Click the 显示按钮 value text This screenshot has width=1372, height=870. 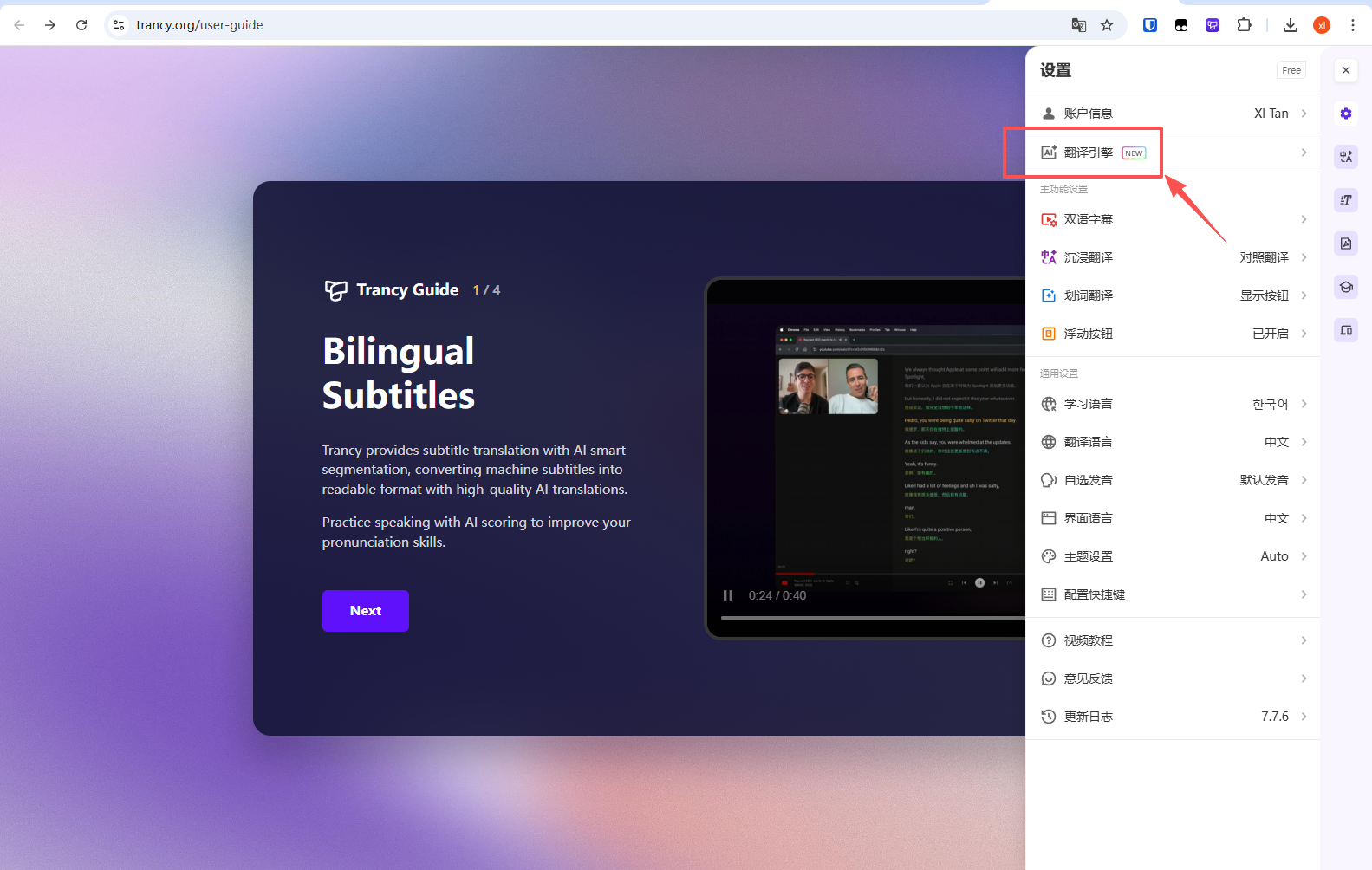pyautogui.click(x=1265, y=295)
